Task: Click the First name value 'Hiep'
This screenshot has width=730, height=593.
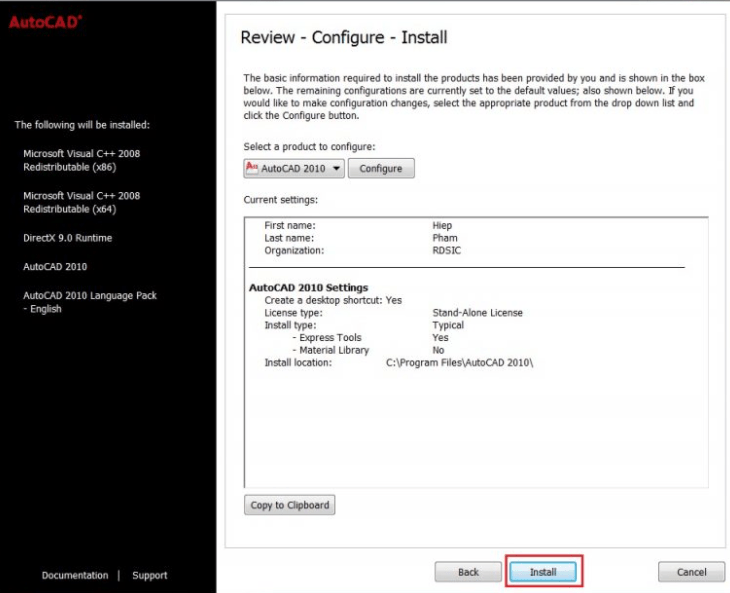Action: (442, 225)
